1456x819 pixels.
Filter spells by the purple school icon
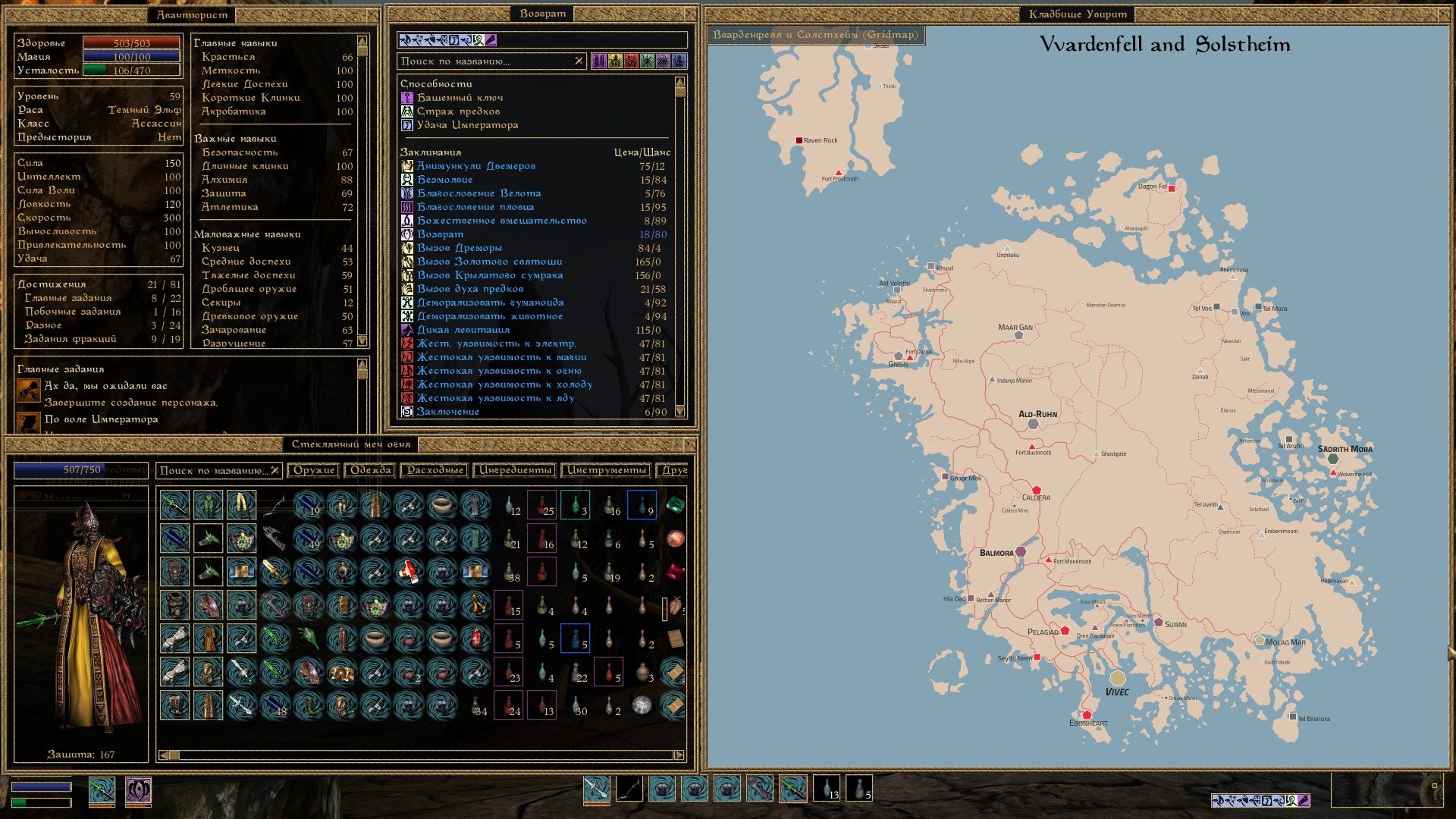[599, 61]
